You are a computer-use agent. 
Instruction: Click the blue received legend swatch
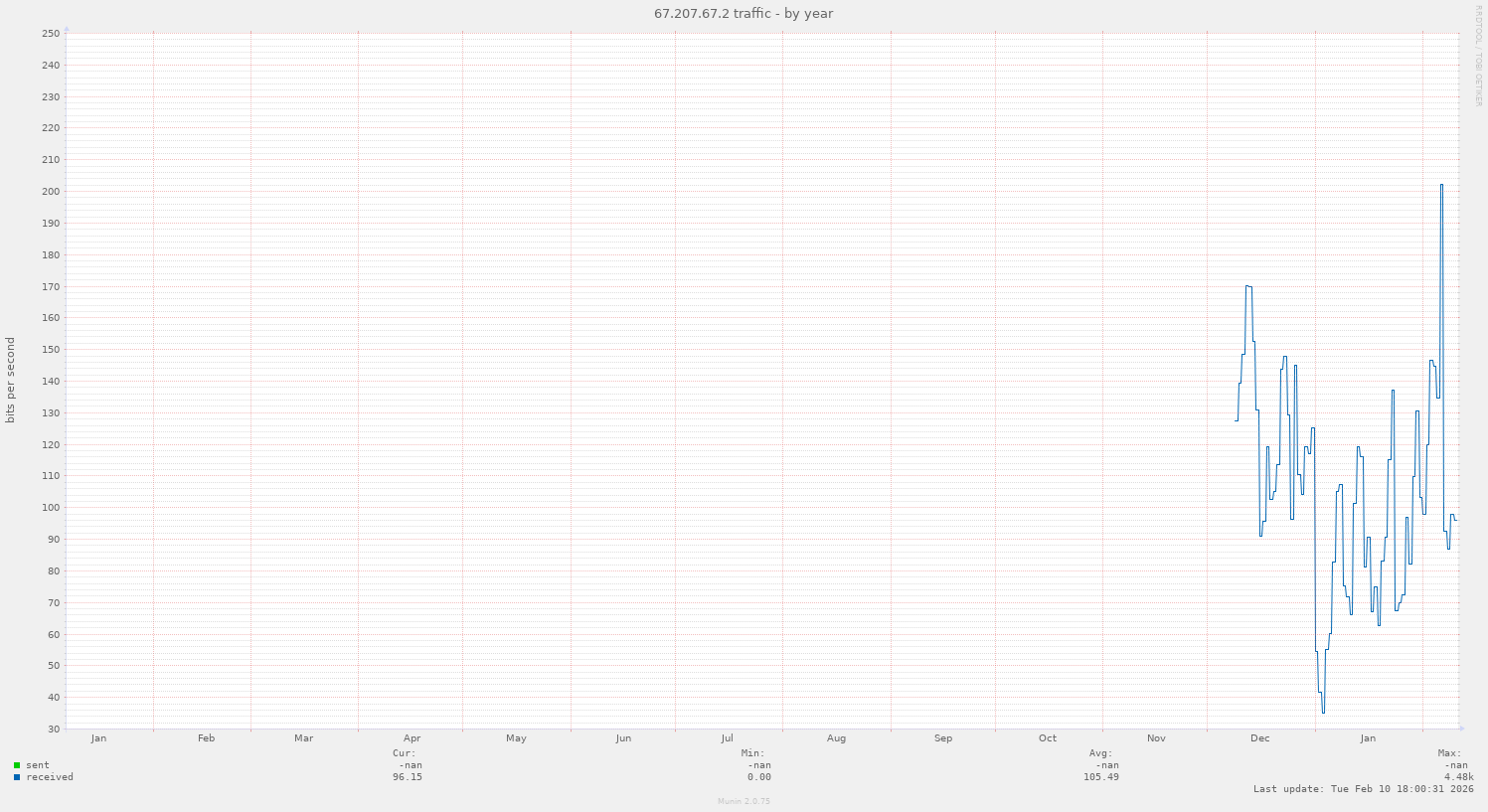(x=17, y=777)
